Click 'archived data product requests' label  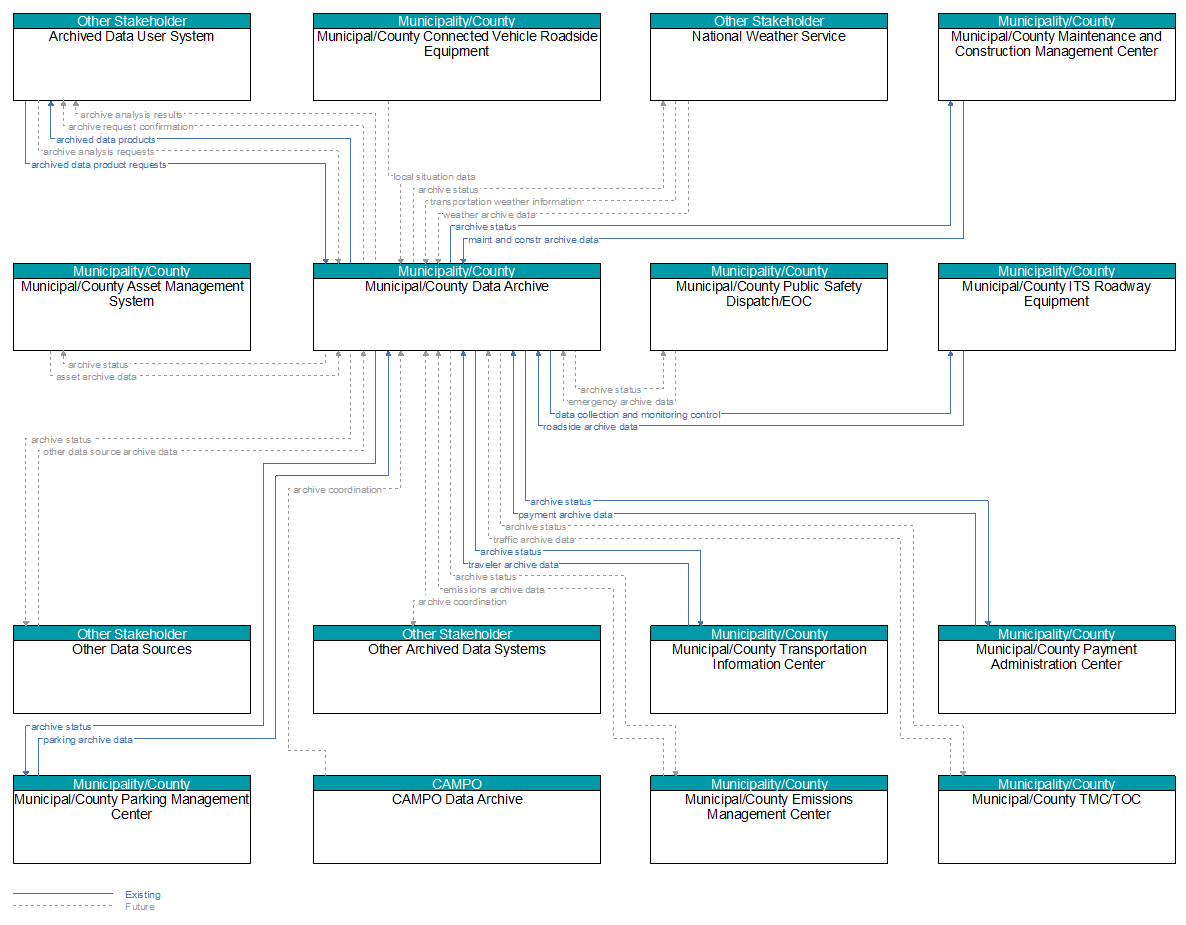pos(98,165)
